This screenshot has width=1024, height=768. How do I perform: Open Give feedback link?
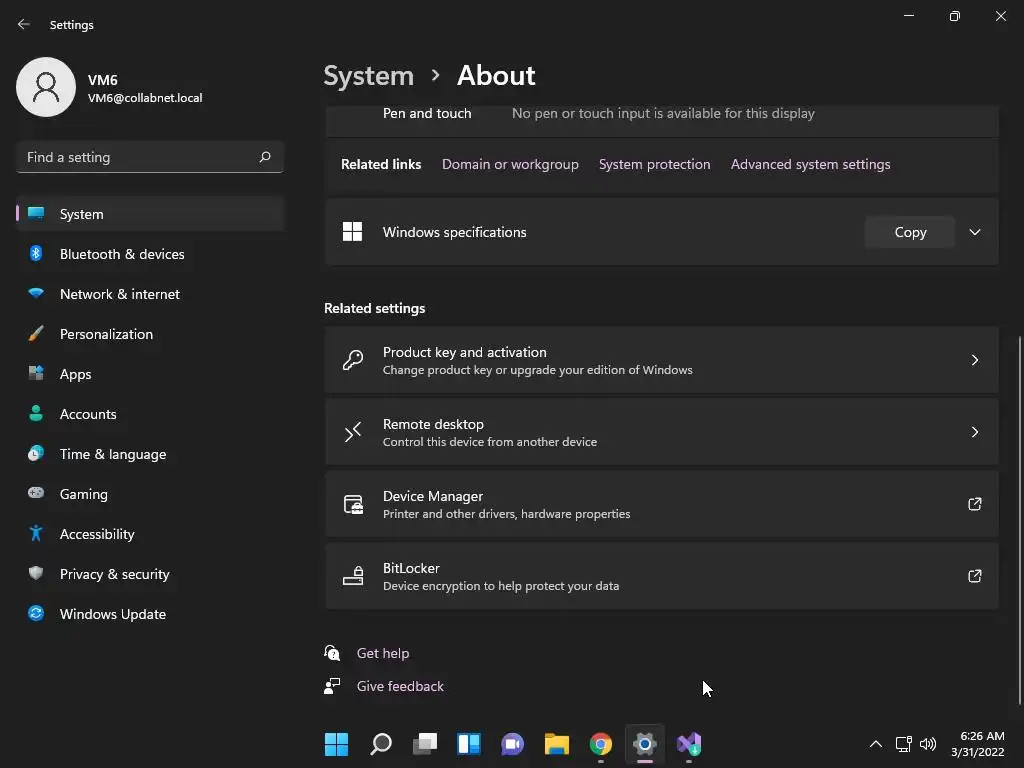pos(400,686)
